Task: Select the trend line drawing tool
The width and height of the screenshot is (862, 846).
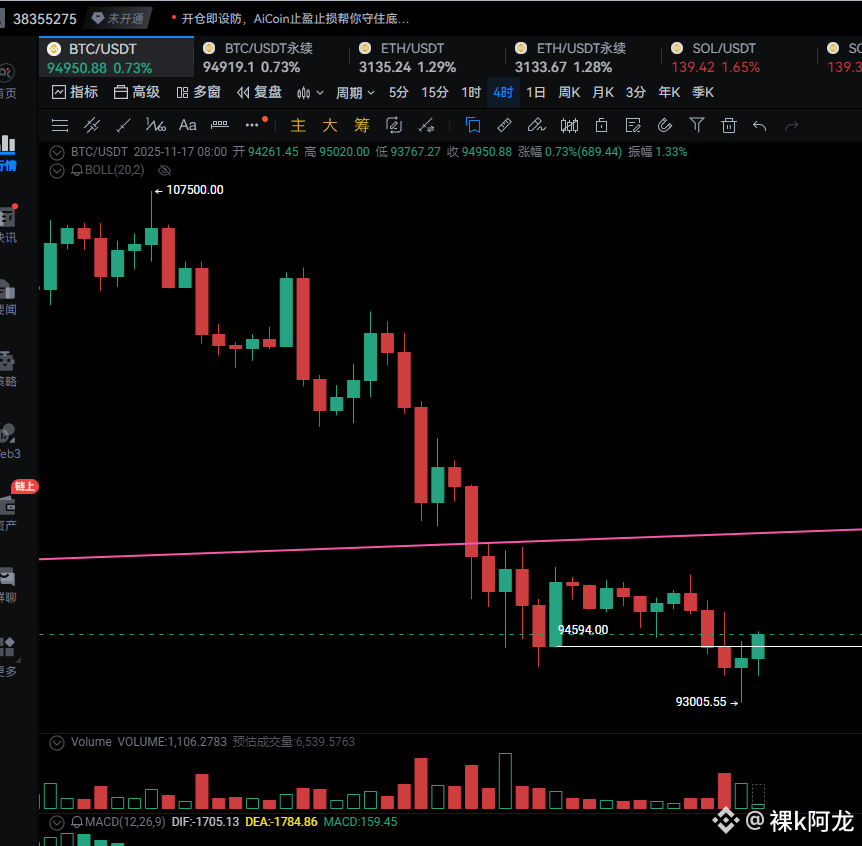Action: 123,126
